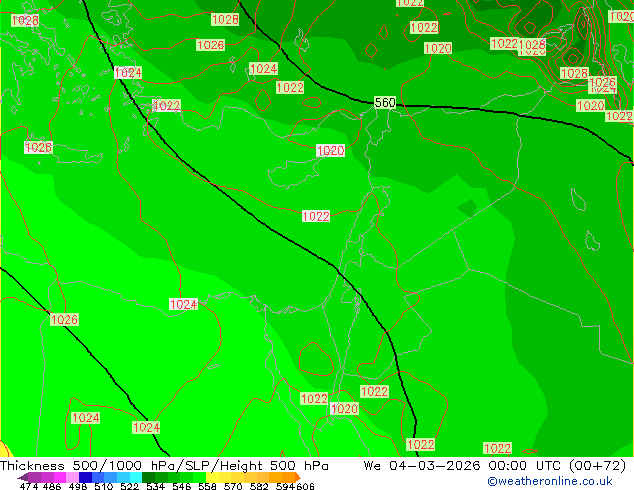Viewport: 634px width, 490px height.
Task: Pick the dark blue legend swatch above 498
Action: 85,477
